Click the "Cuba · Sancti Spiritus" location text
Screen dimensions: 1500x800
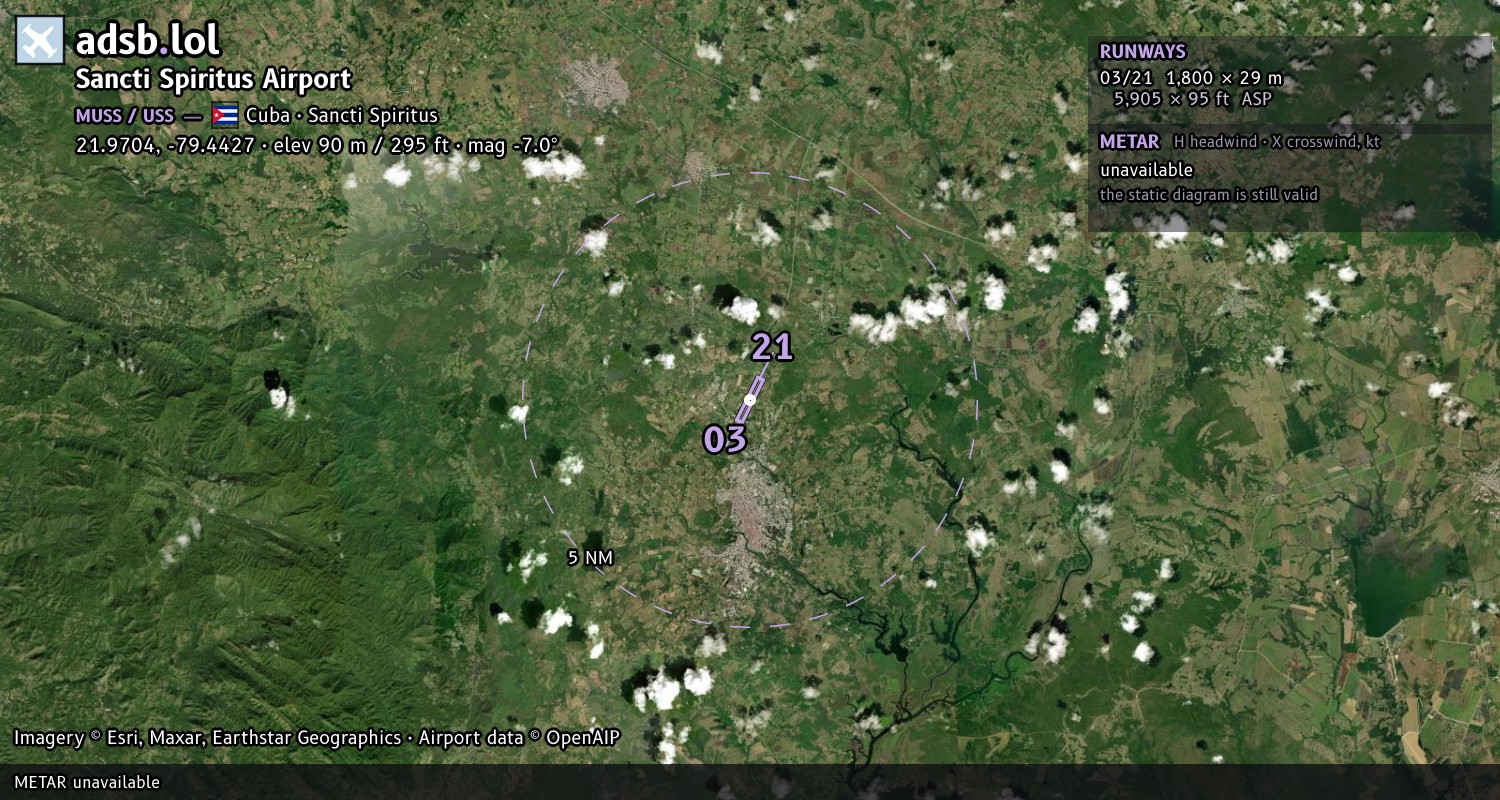coord(342,115)
